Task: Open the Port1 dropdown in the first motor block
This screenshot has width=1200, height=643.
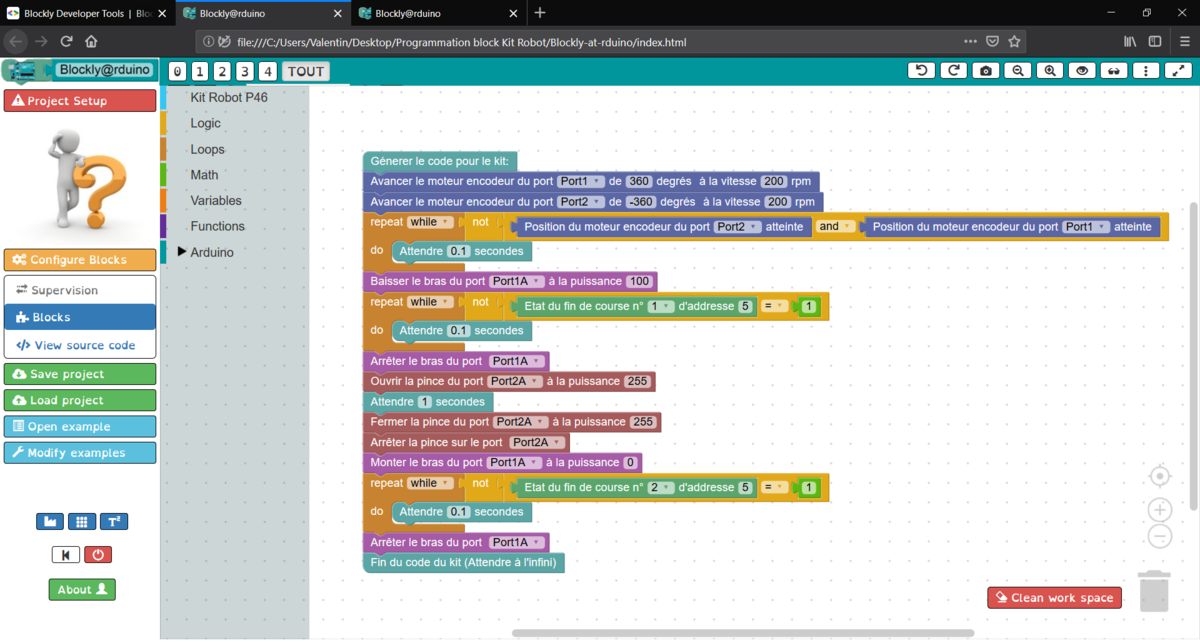Action: click(x=581, y=181)
